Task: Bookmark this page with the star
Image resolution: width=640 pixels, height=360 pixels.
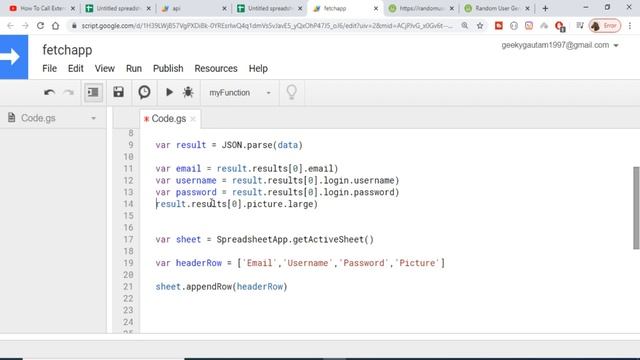Action: point(480,26)
